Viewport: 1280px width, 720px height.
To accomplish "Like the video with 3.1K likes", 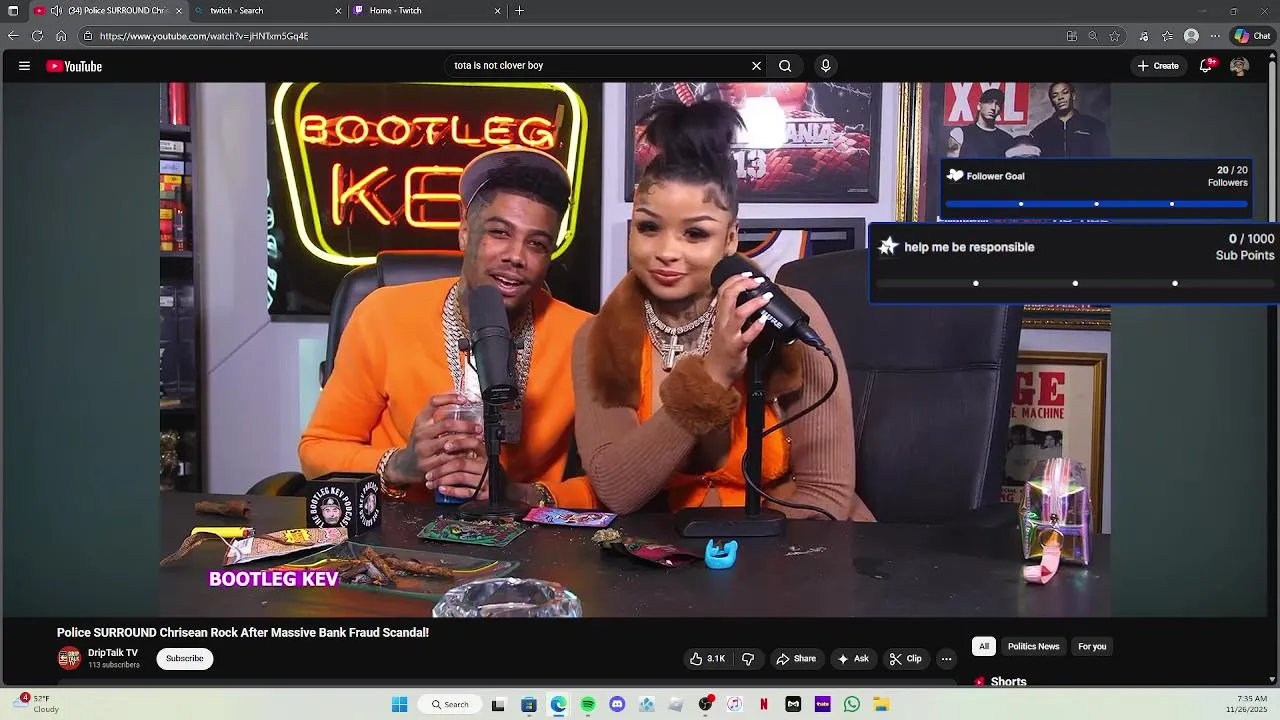I will [x=707, y=659].
